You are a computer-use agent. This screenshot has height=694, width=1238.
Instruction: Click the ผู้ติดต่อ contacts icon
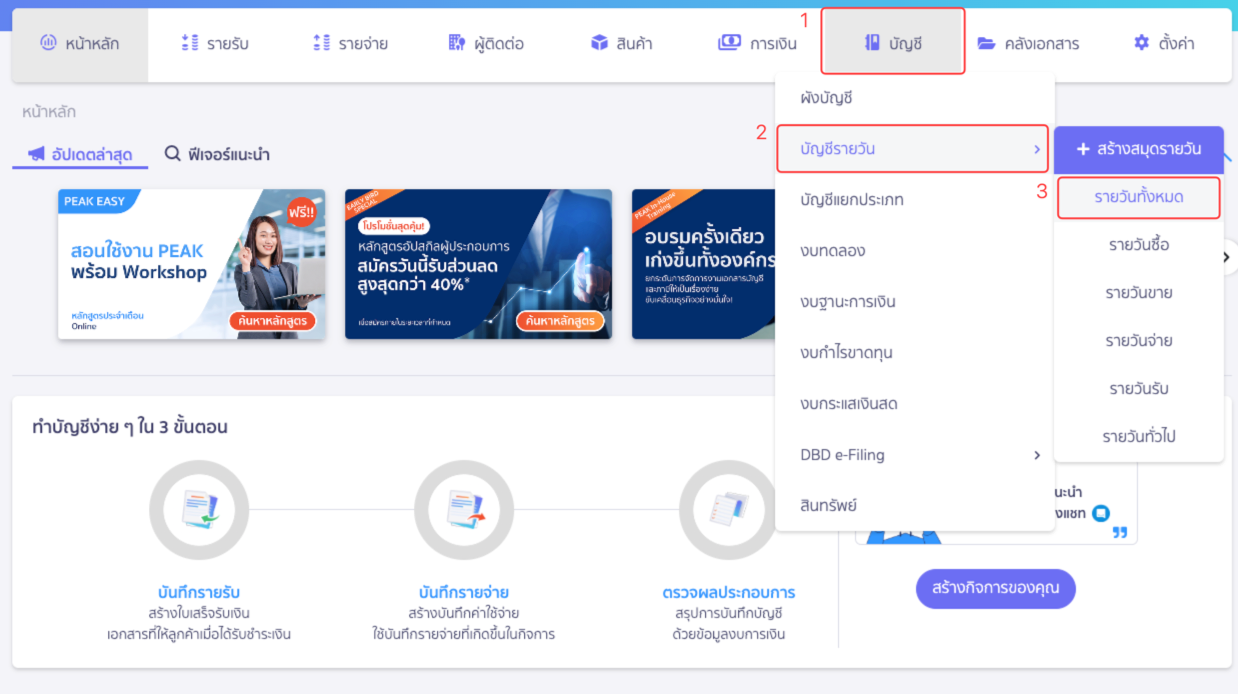(457, 43)
